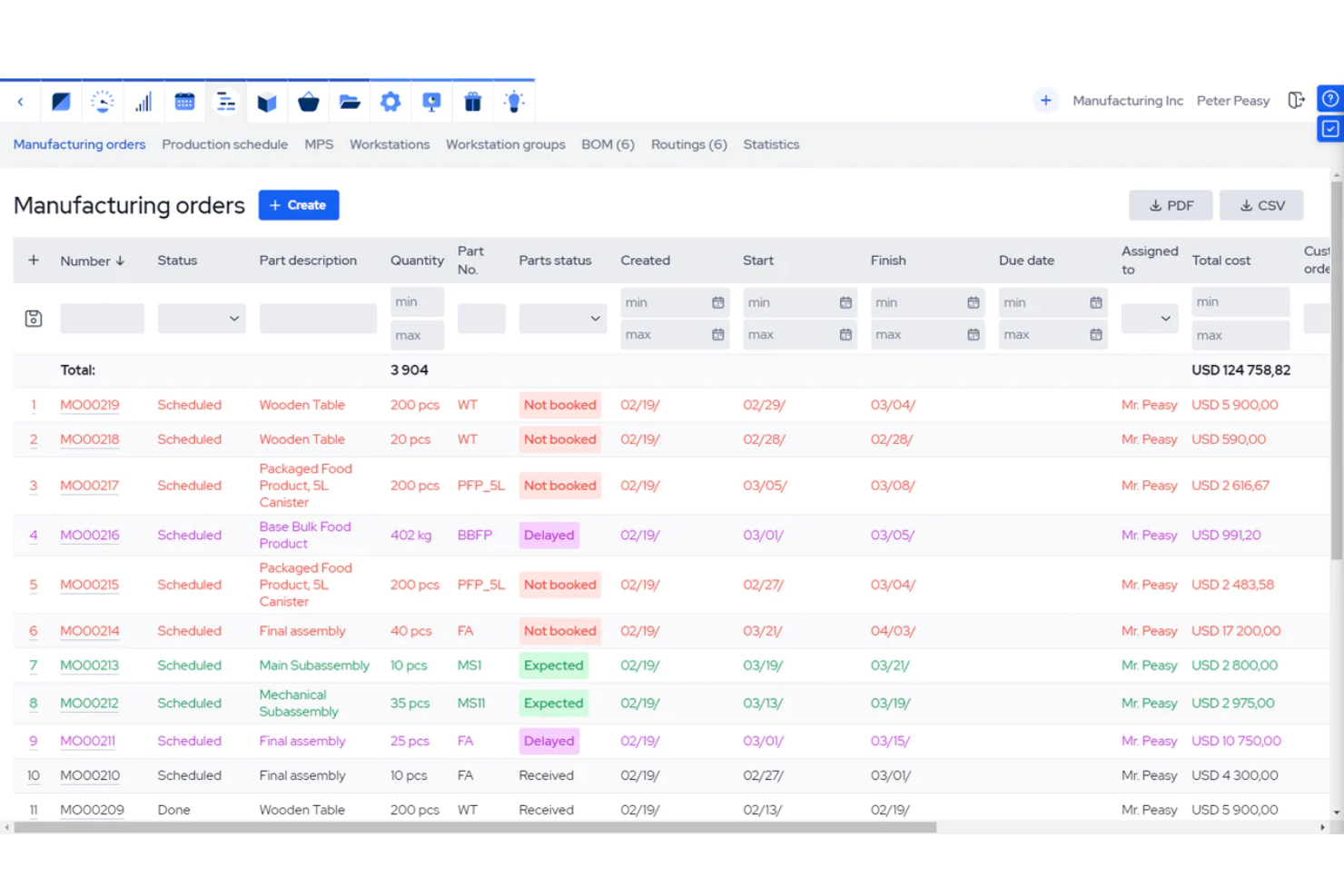Screen dimensions: 1344x896
Task: Open the shopping basket procurement icon
Action: pos(308,101)
